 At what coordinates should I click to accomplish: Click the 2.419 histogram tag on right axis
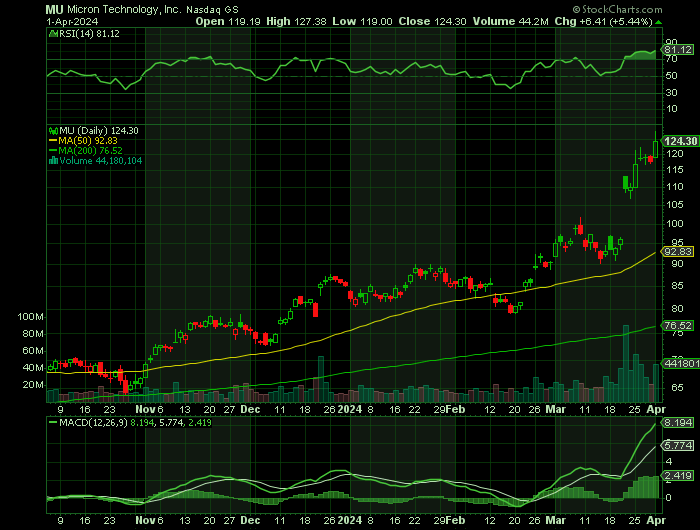(678, 476)
